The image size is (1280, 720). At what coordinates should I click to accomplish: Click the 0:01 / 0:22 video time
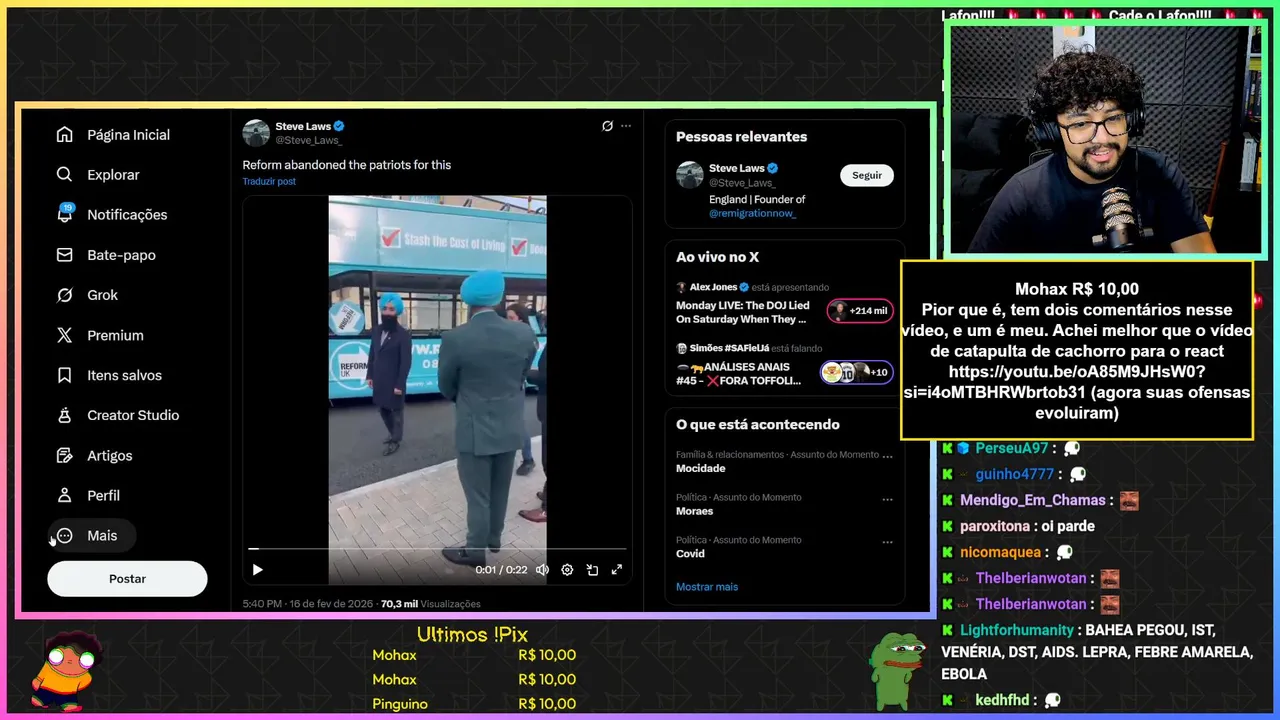point(501,570)
